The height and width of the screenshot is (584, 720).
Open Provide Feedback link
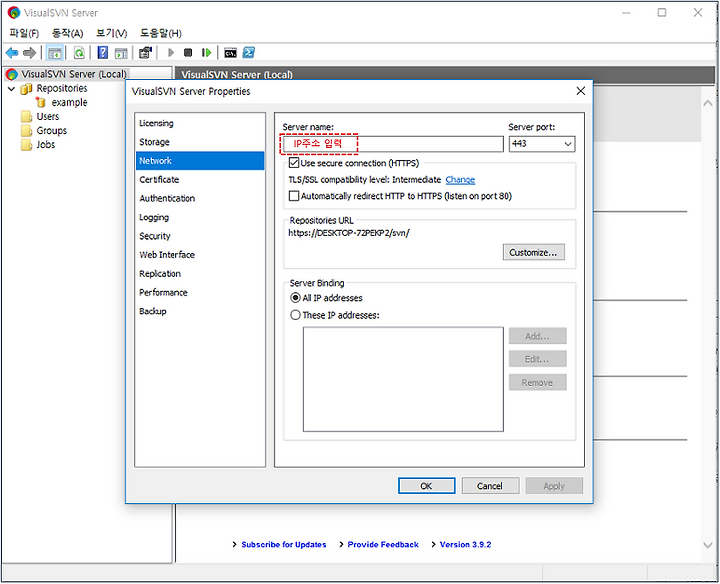pos(383,545)
